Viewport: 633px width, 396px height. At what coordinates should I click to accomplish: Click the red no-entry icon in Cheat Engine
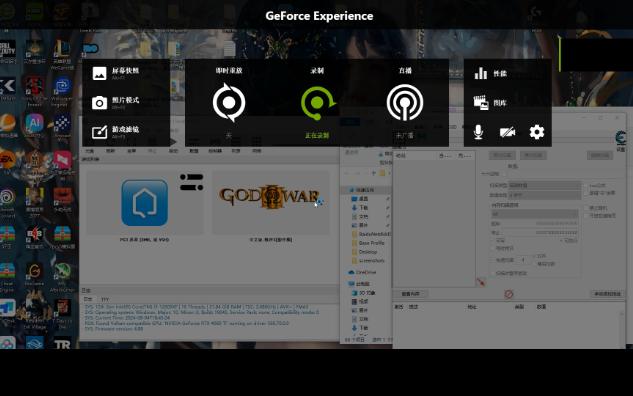point(509,294)
